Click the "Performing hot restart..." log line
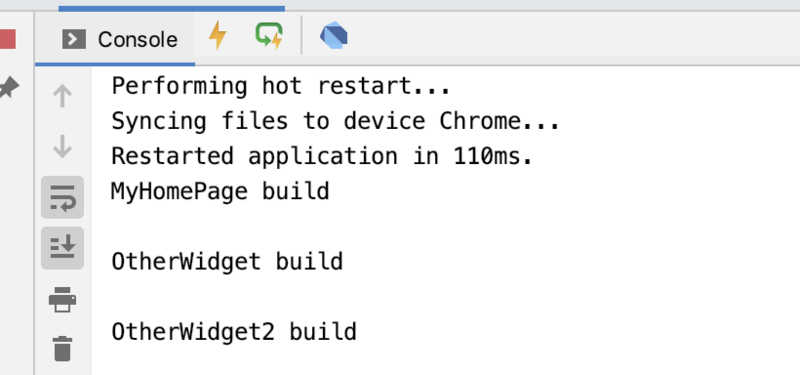This screenshot has height=375, width=800. (x=281, y=86)
